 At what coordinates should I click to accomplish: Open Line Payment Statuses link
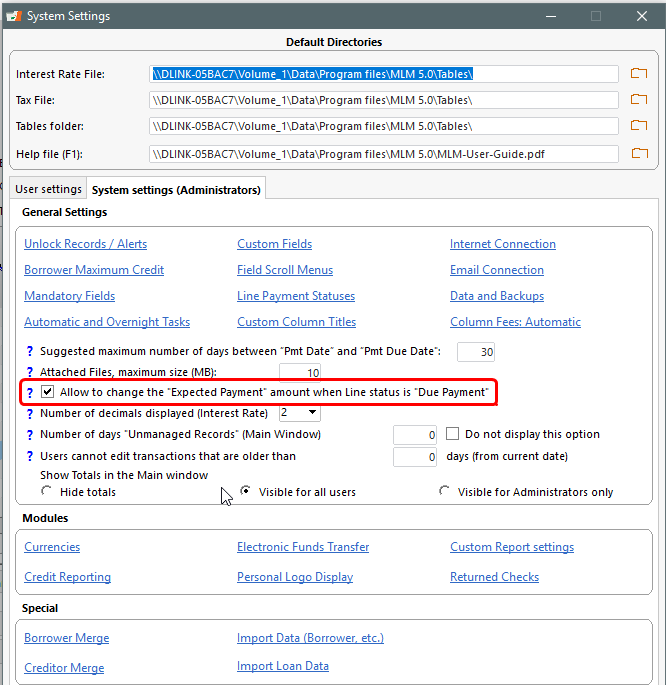pyautogui.click(x=296, y=296)
